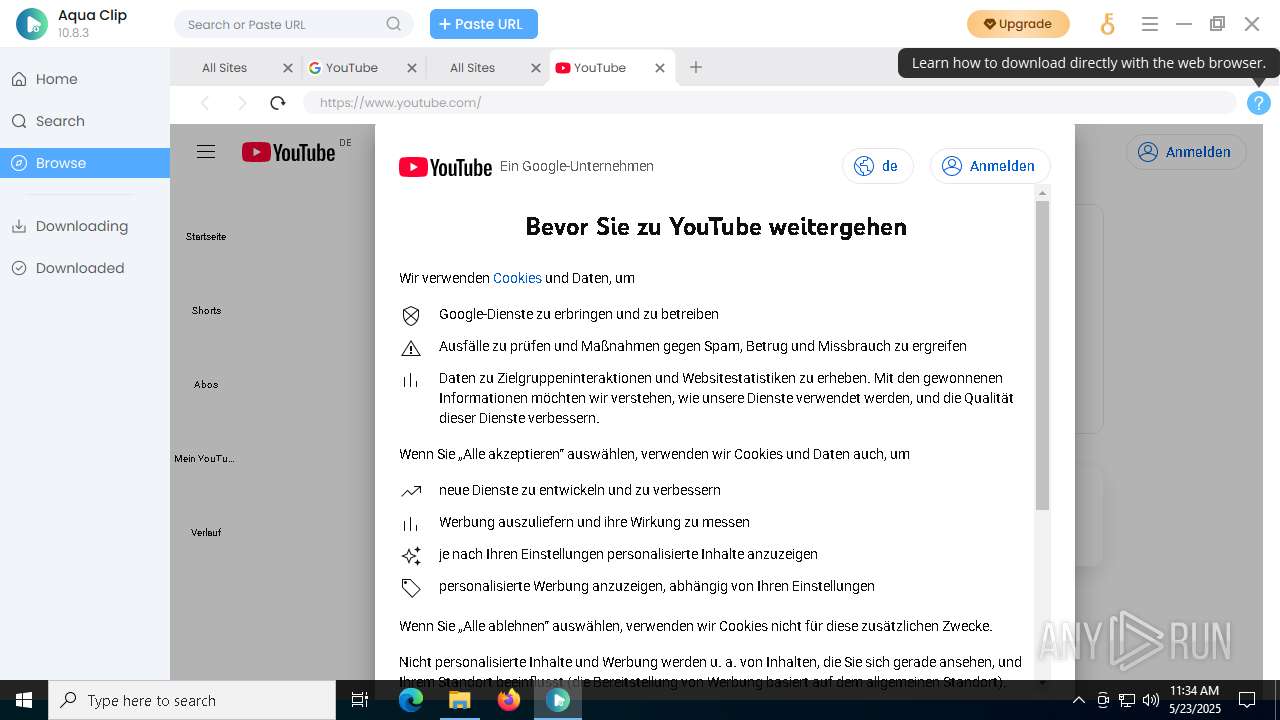Close the Google-icon YouTube tab

click(412, 68)
